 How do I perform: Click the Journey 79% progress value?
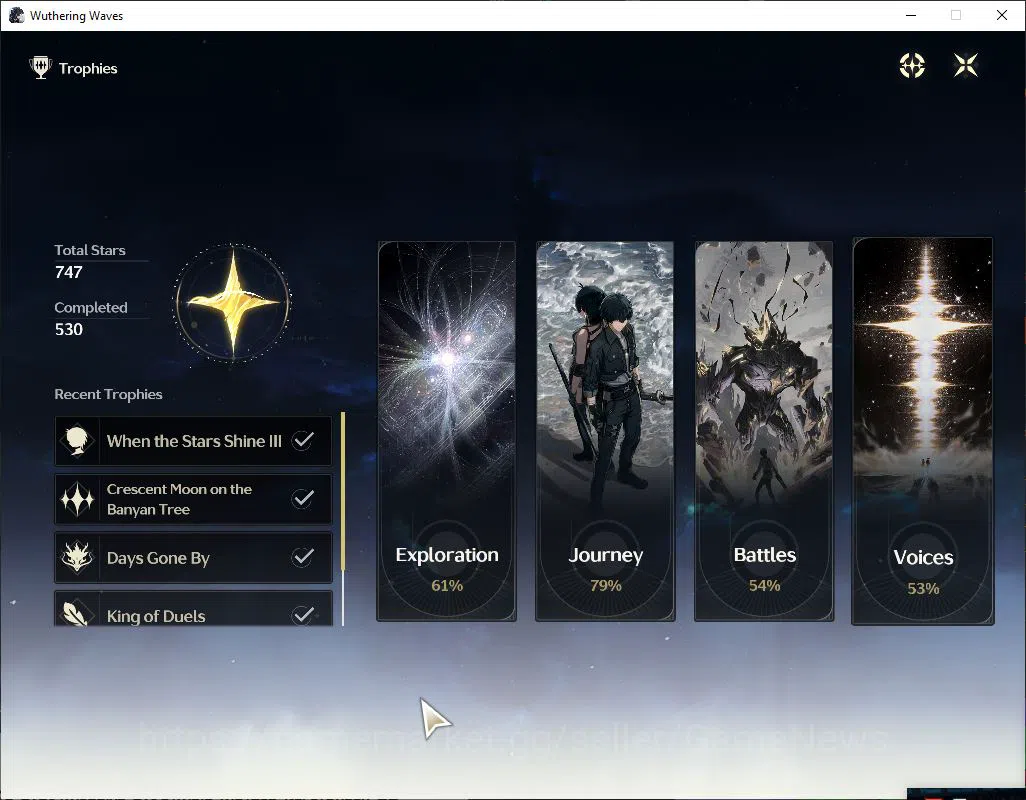(x=605, y=585)
